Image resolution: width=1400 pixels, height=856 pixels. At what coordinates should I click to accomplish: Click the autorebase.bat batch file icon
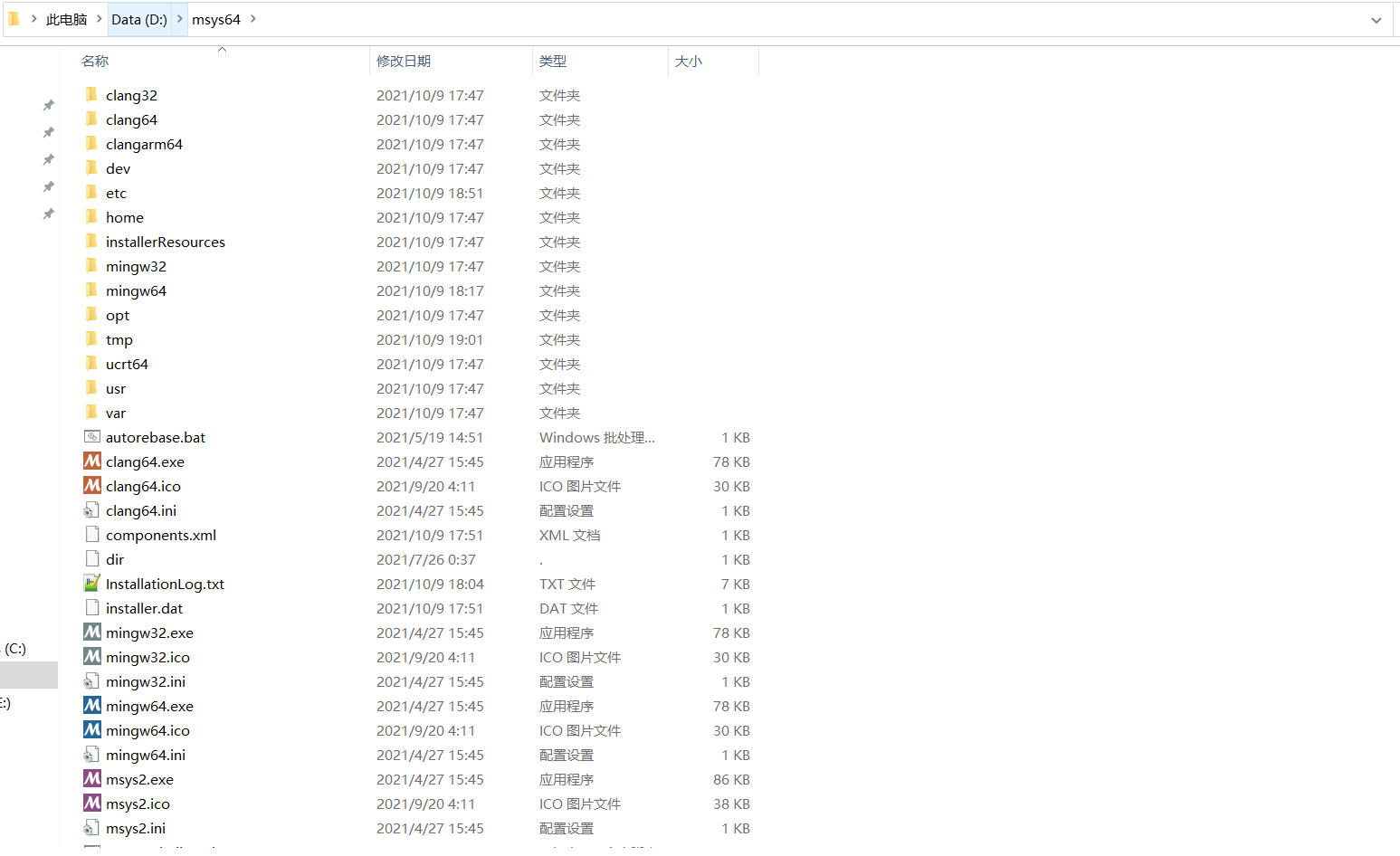(92, 436)
